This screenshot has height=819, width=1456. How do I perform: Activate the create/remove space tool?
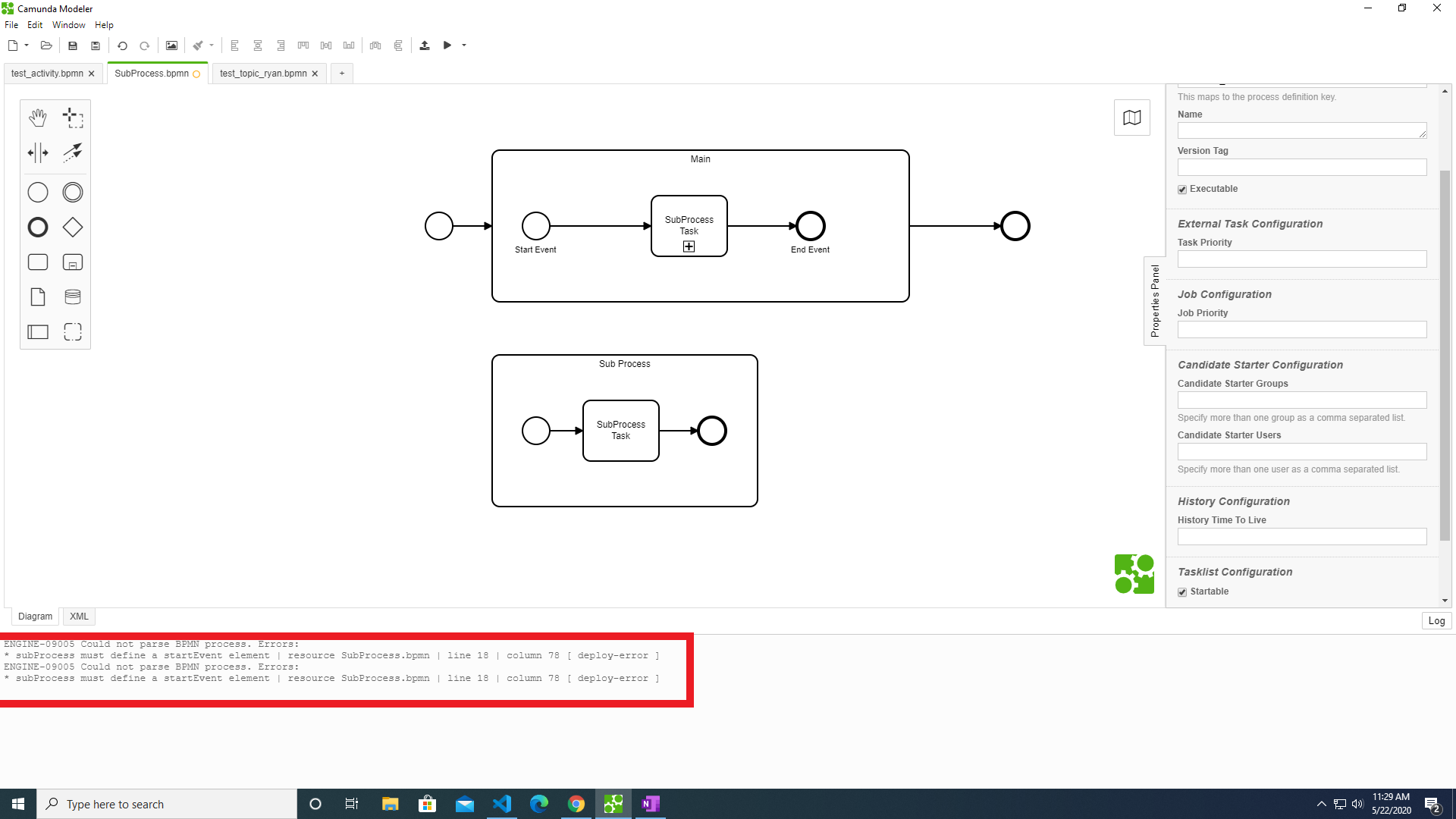(x=38, y=152)
